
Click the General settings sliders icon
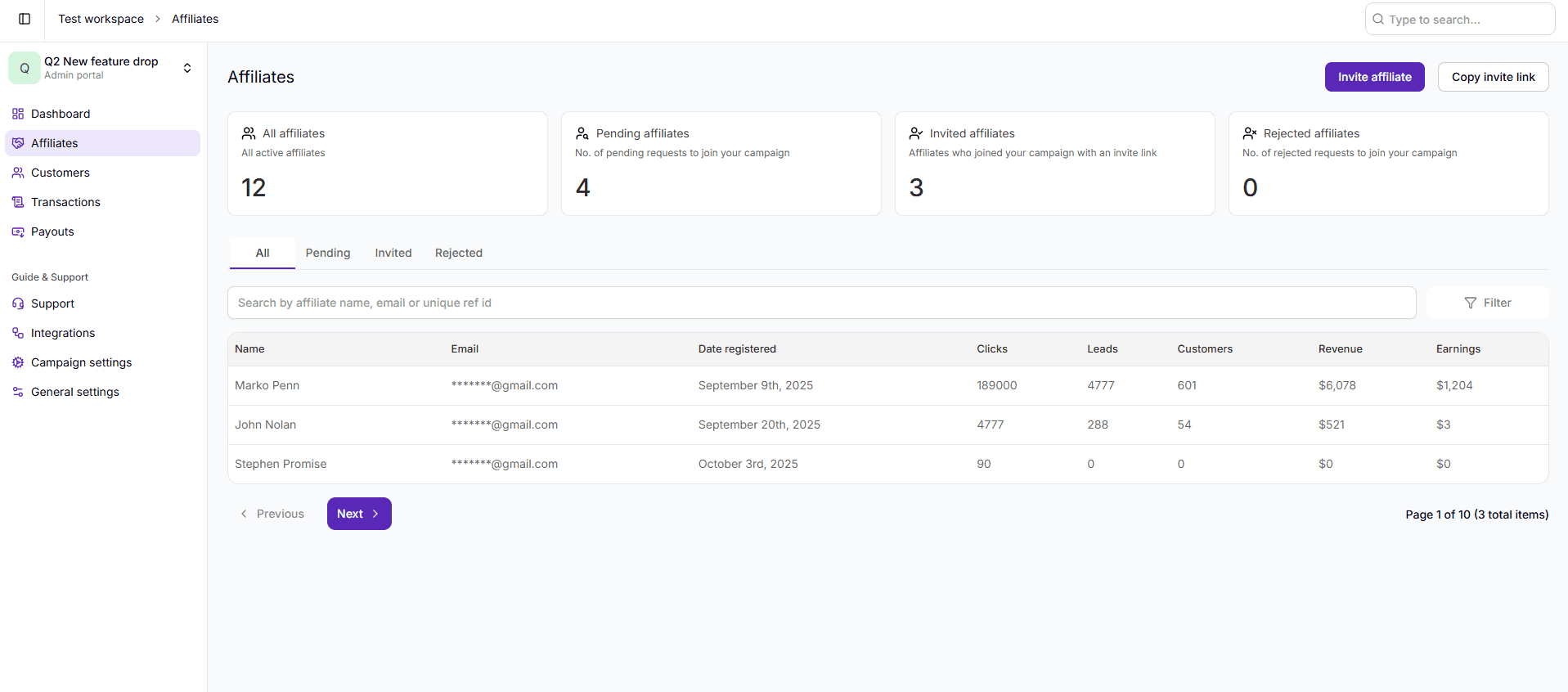18,392
